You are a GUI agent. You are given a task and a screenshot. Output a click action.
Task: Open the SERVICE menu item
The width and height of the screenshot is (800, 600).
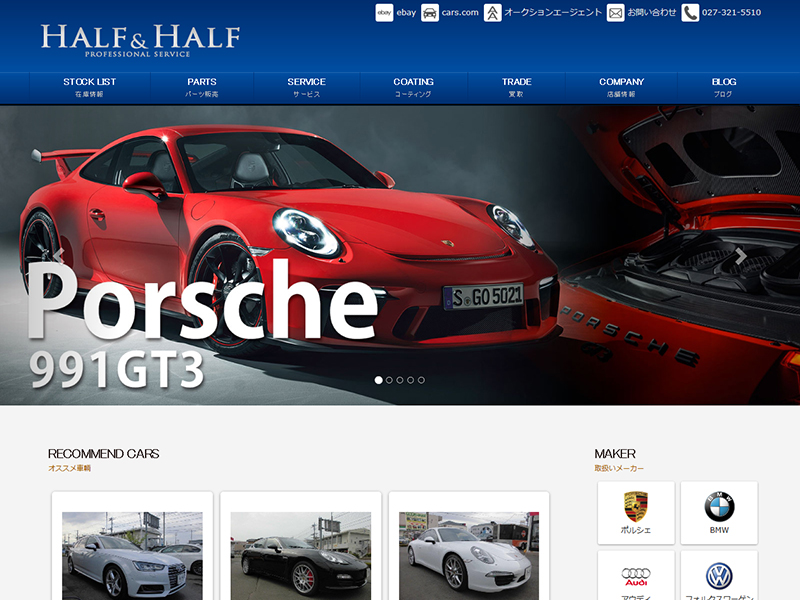click(306, 88)
